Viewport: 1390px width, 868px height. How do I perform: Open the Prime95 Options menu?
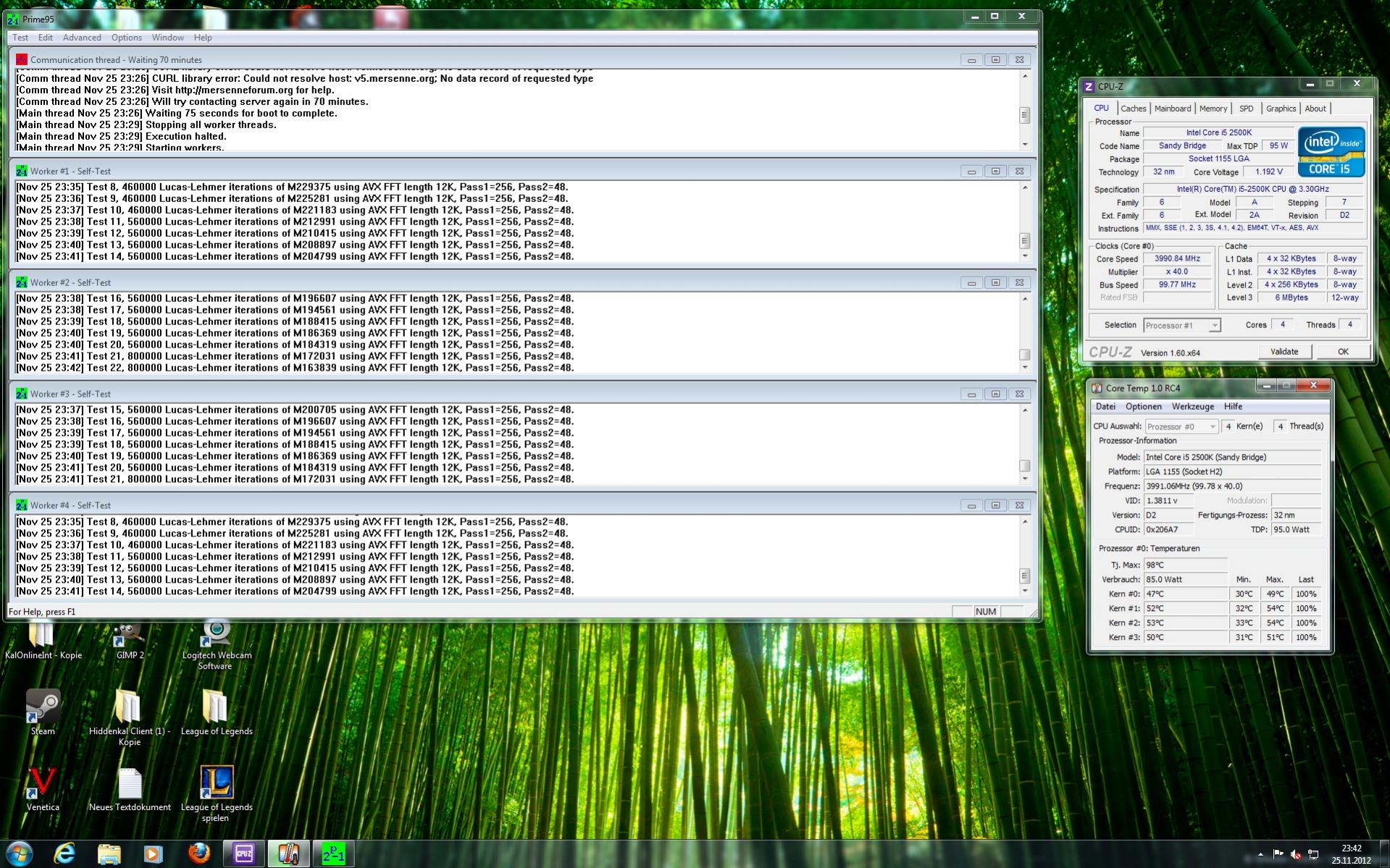[127, 38]
